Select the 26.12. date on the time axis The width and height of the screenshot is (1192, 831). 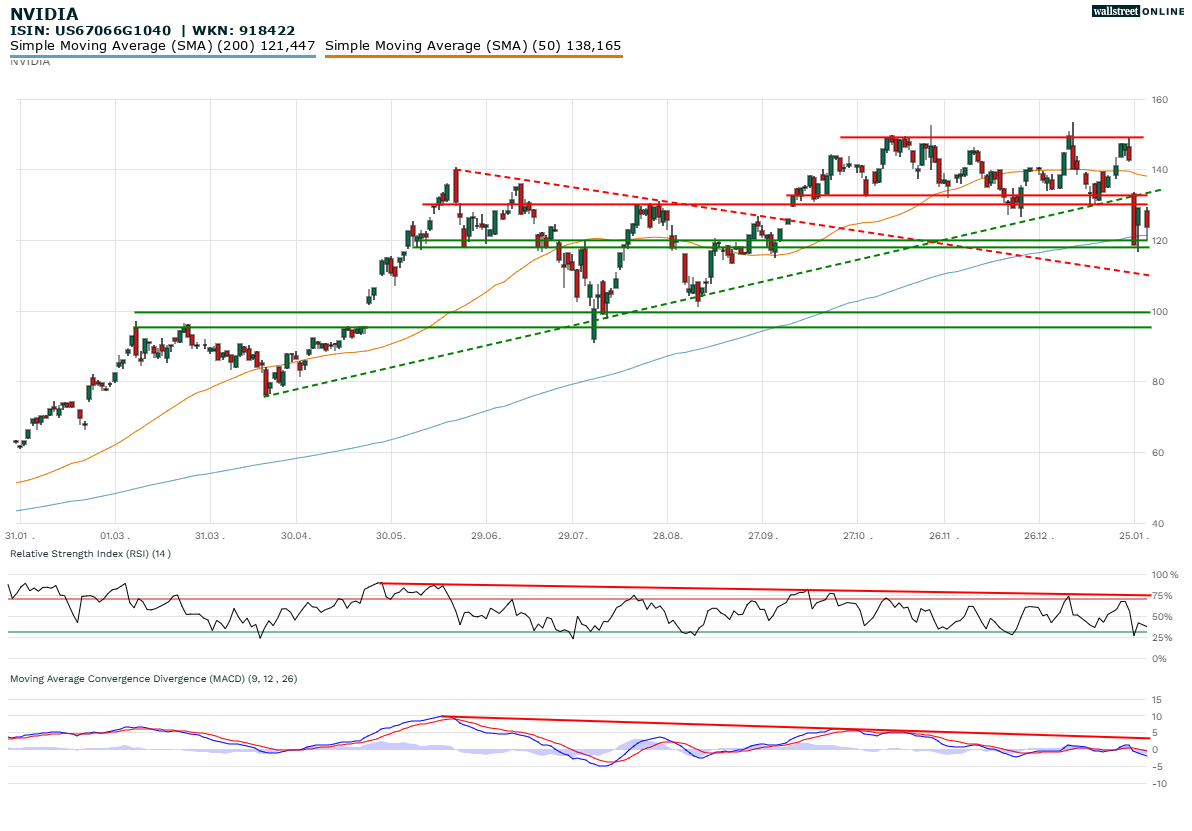click(1038, 536)
